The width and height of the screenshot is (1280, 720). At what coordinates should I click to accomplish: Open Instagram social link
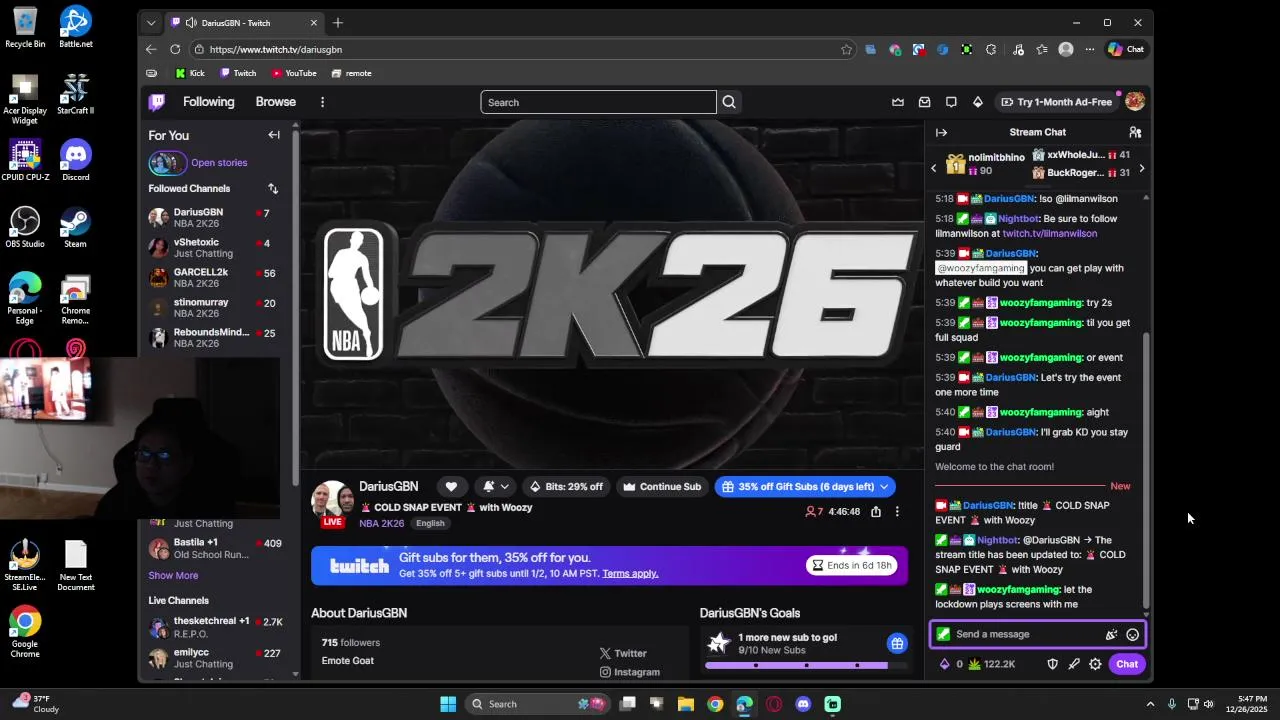629,673
